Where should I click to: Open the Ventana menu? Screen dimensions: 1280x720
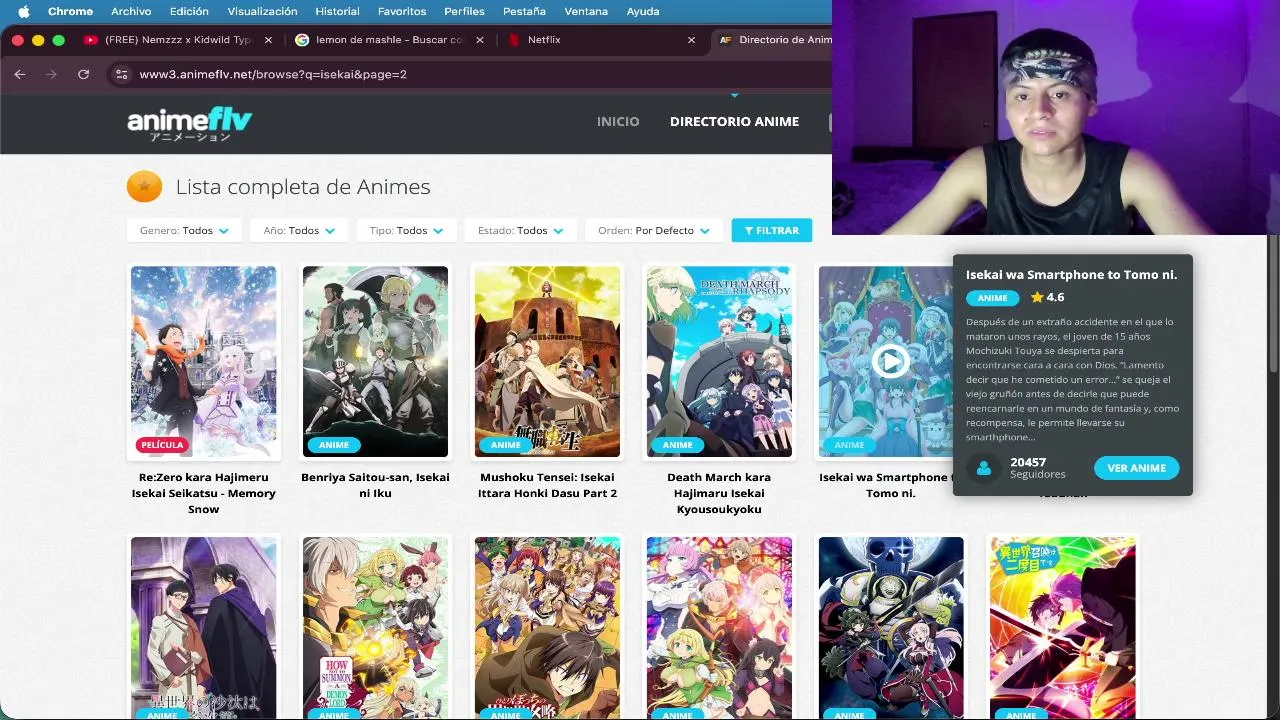point(586,11)
